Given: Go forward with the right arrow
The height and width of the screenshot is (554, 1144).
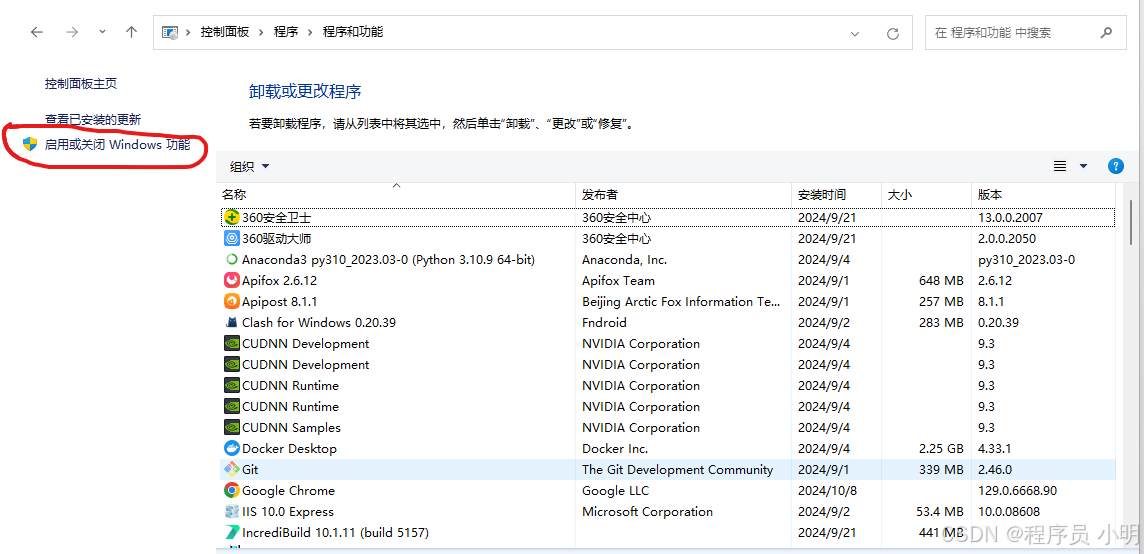Looking at the screenshot, I should (72, 32).
